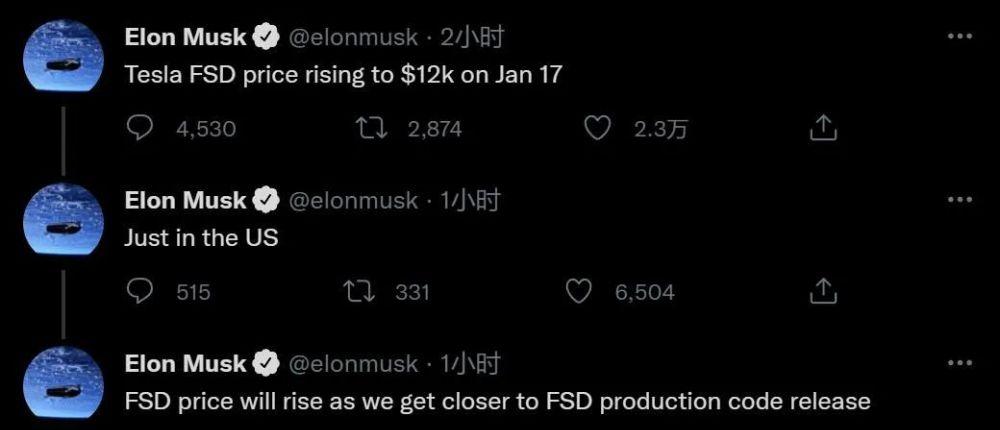Open more options on "Just in the US" tweet
The image size is (1000, 430).
point(960,200)
